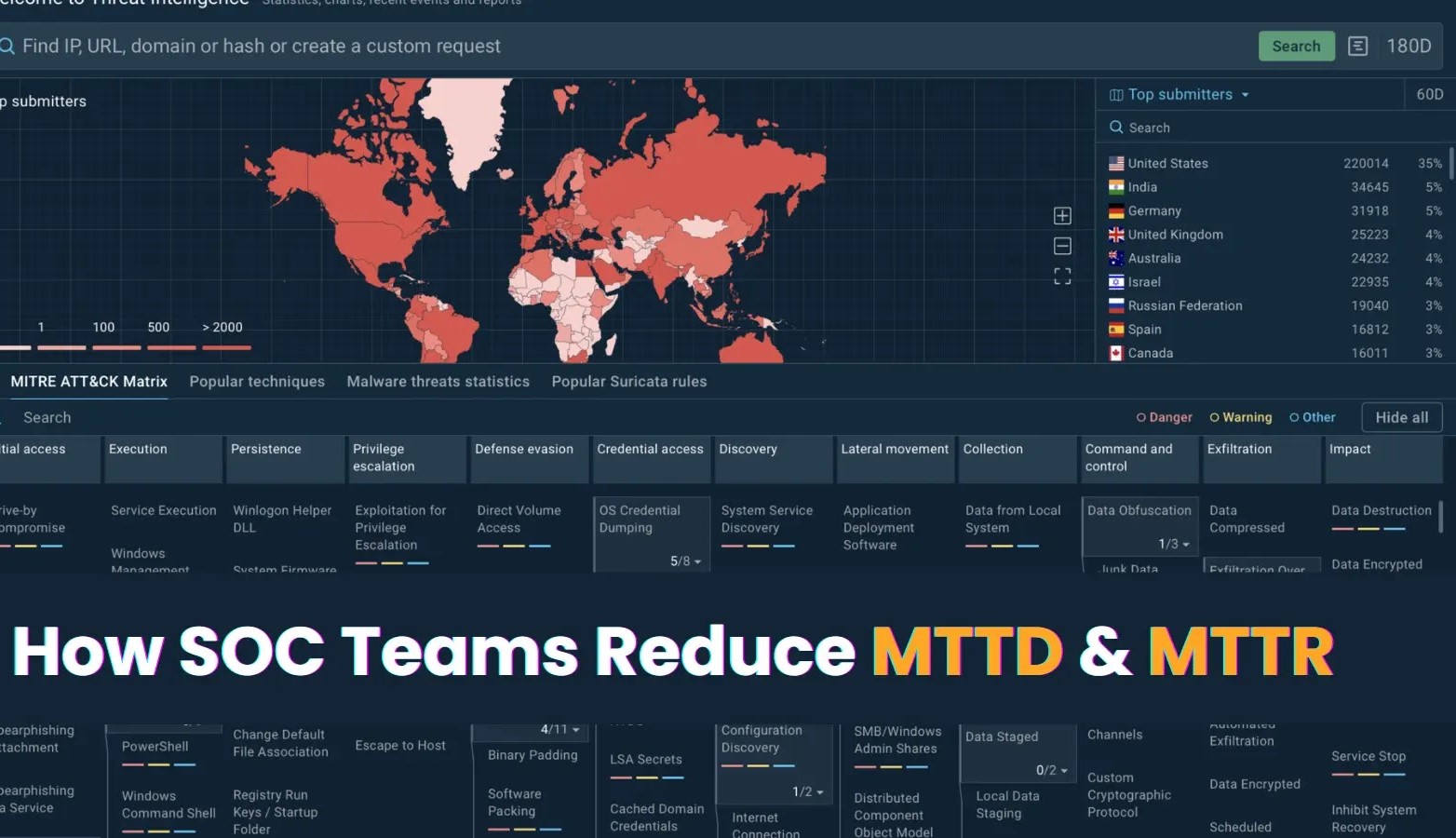Click the green Search button
Screen dimensions: 1456x838
pyautogui.click(x=1296, y=46)
